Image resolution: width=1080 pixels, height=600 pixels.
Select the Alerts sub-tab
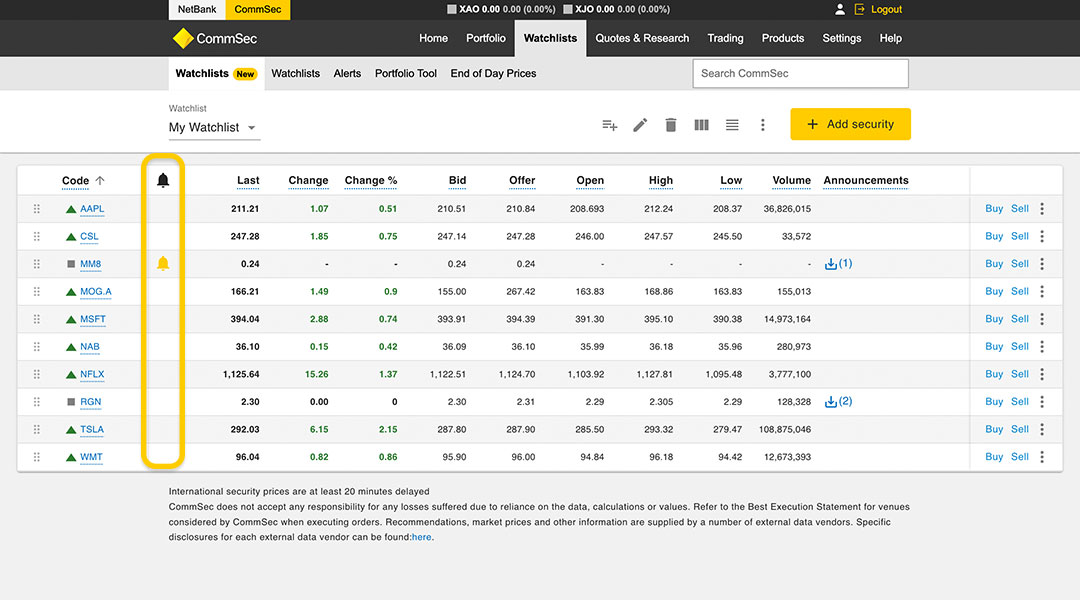347,73
